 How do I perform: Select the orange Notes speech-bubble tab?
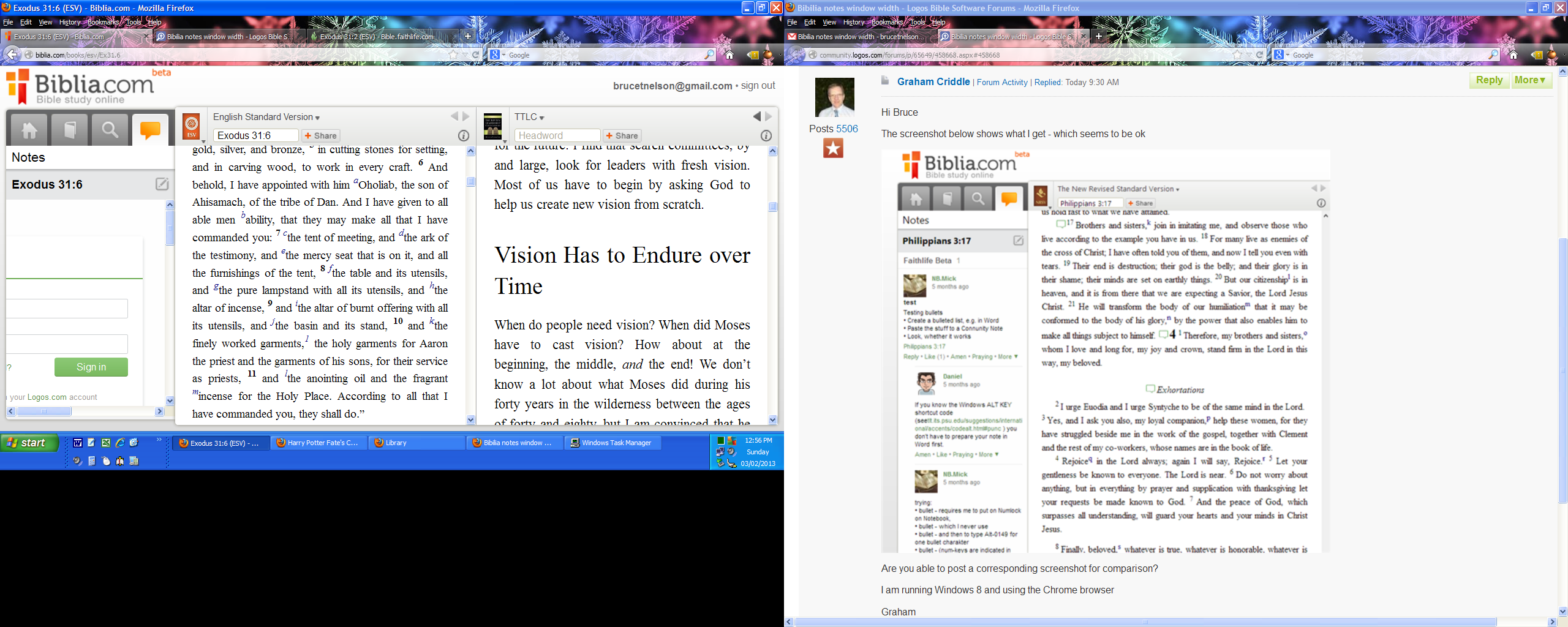pos(150,130)
